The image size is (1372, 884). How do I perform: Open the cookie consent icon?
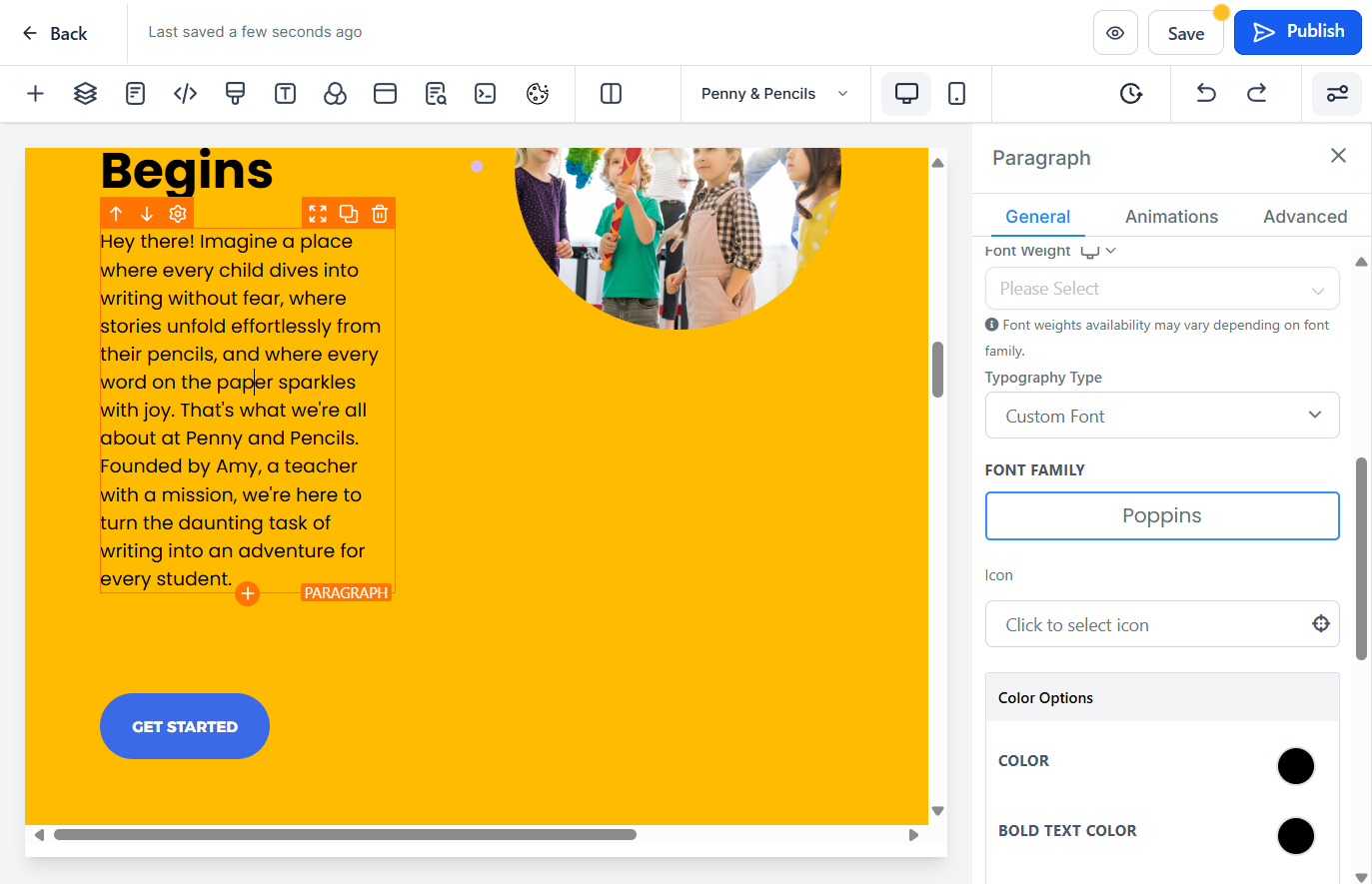tap(538, 94)
